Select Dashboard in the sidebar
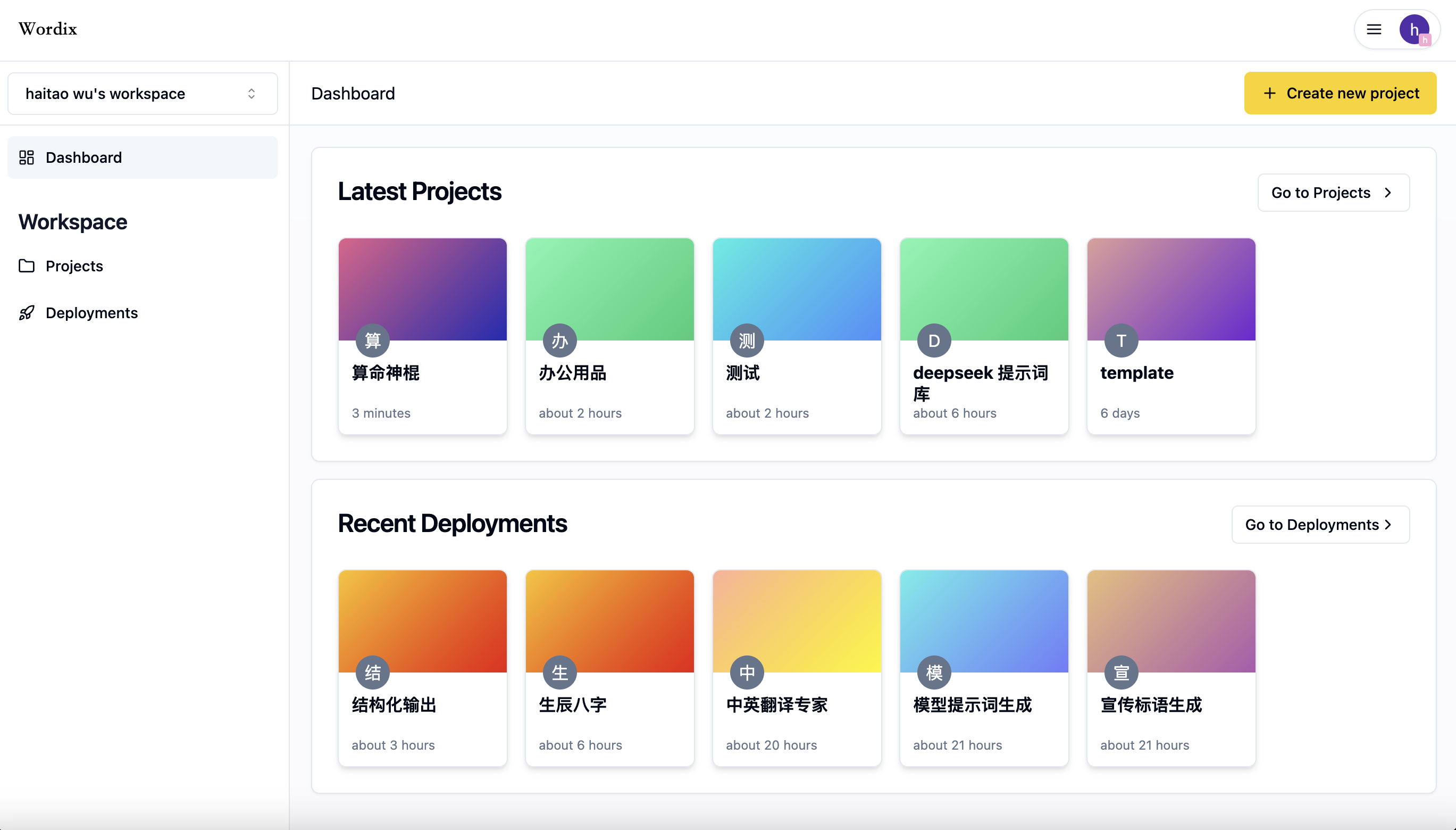The width and height of the screenshot is (1456, 830). pos(143,157)
